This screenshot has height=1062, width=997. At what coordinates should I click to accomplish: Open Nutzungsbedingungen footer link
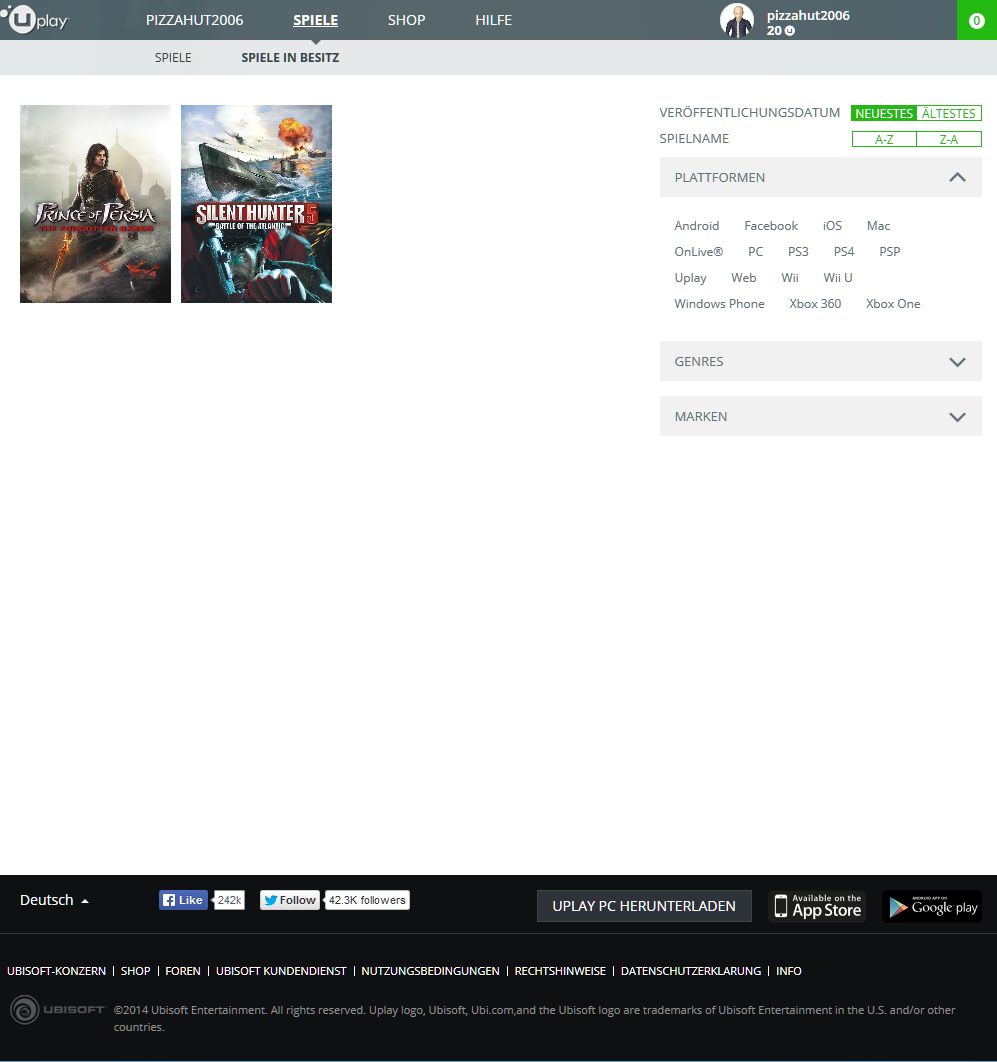point(430,971)
